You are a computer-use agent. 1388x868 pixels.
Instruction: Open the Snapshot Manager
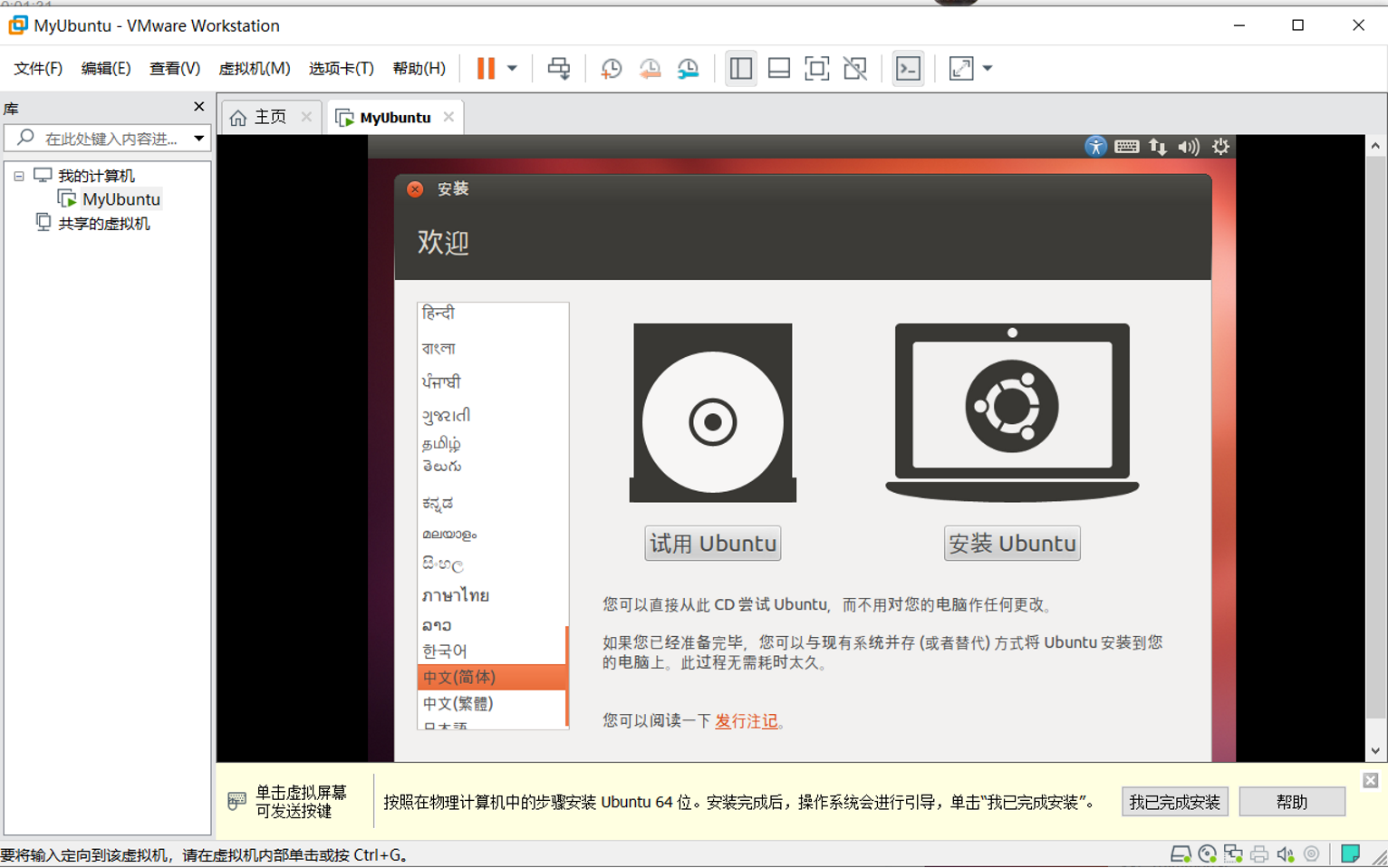687,68
